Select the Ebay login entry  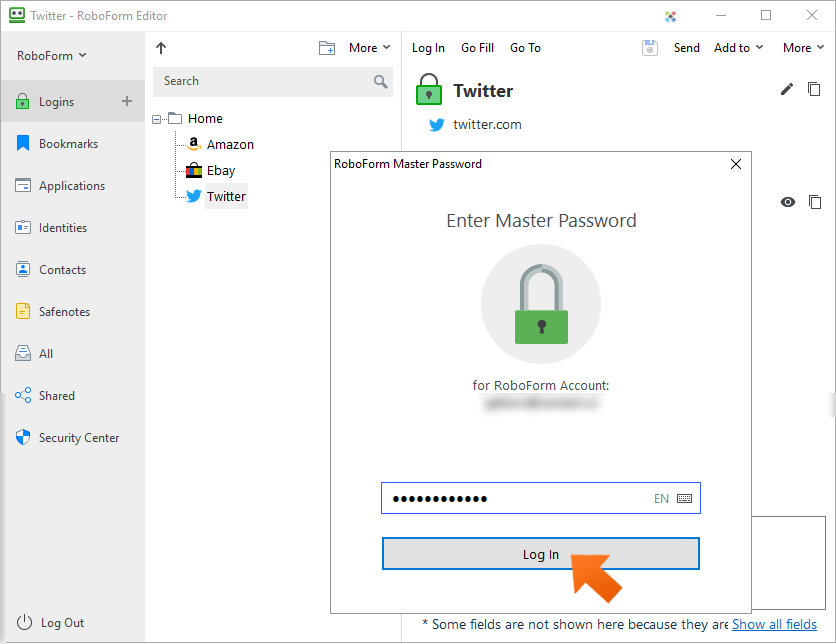(221, 171)
